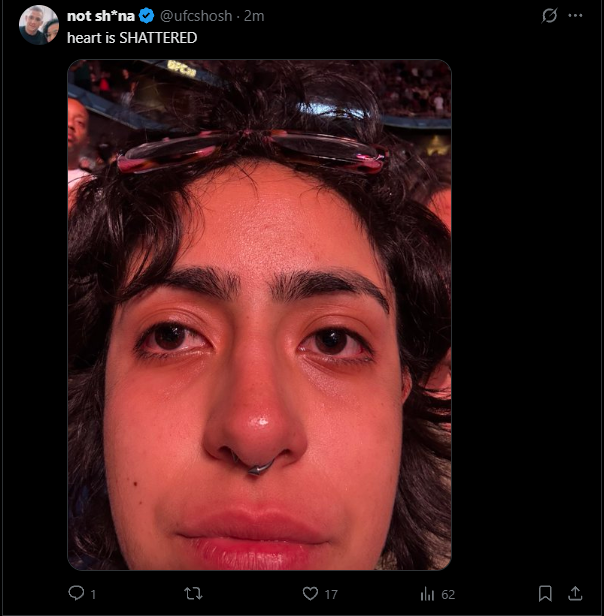Click the blue verified badge
The width and height of the screenshot is (604, 616).
coord(147,16)
